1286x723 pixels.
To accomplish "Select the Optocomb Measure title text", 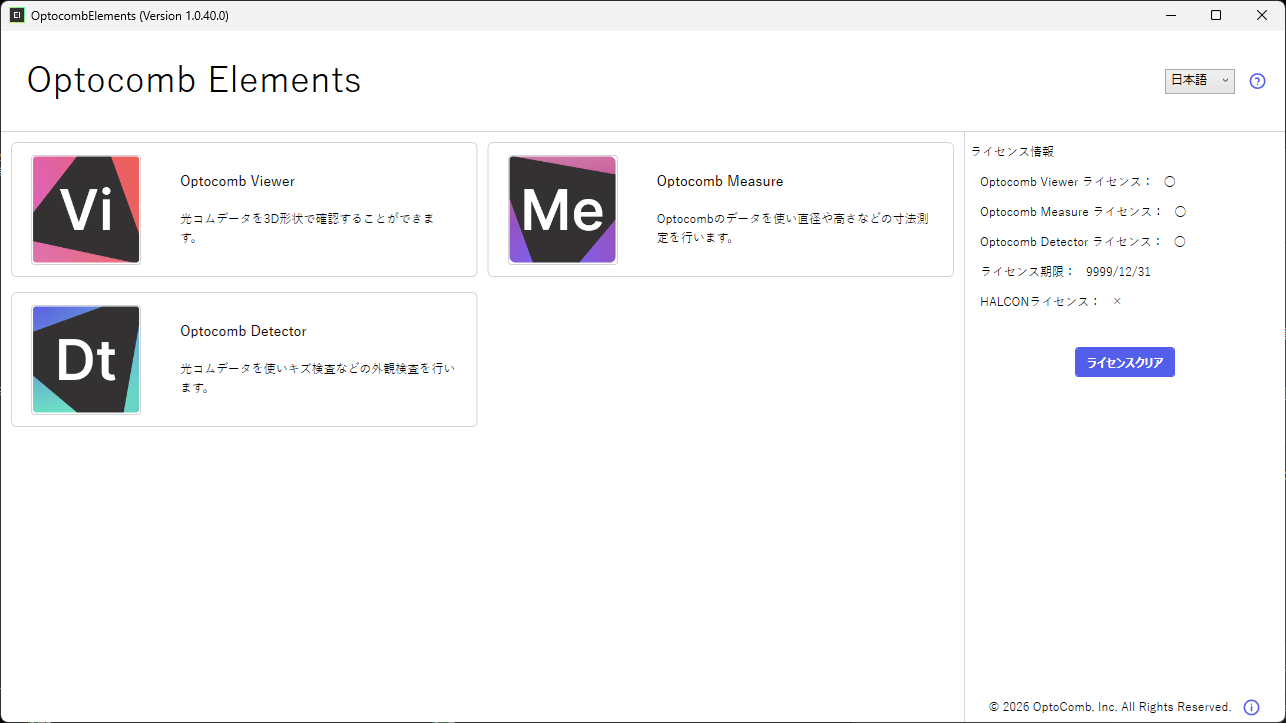I will 719,181.
